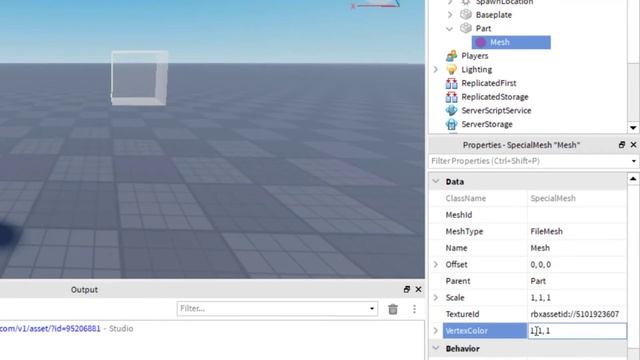640x360 pixels.
Task: Close the Properties panel
Action: pos(633,145)
